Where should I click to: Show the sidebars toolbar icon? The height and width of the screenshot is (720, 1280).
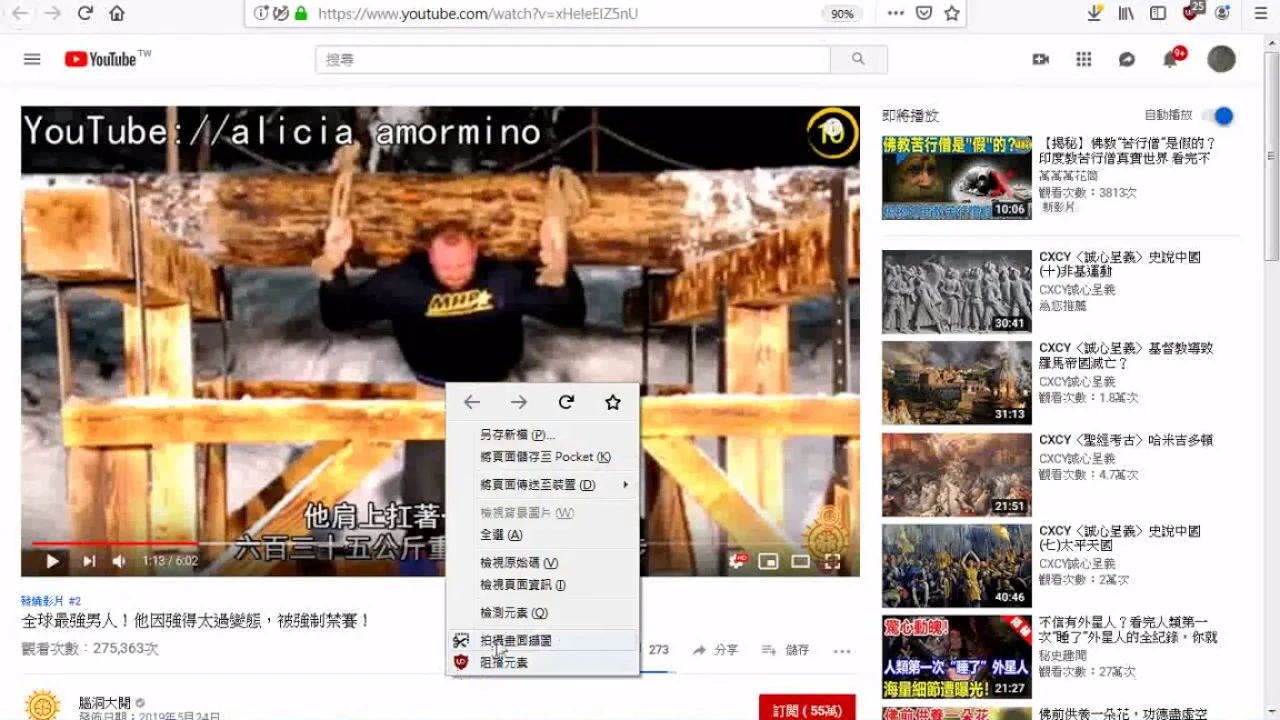tap(1157, 13)
